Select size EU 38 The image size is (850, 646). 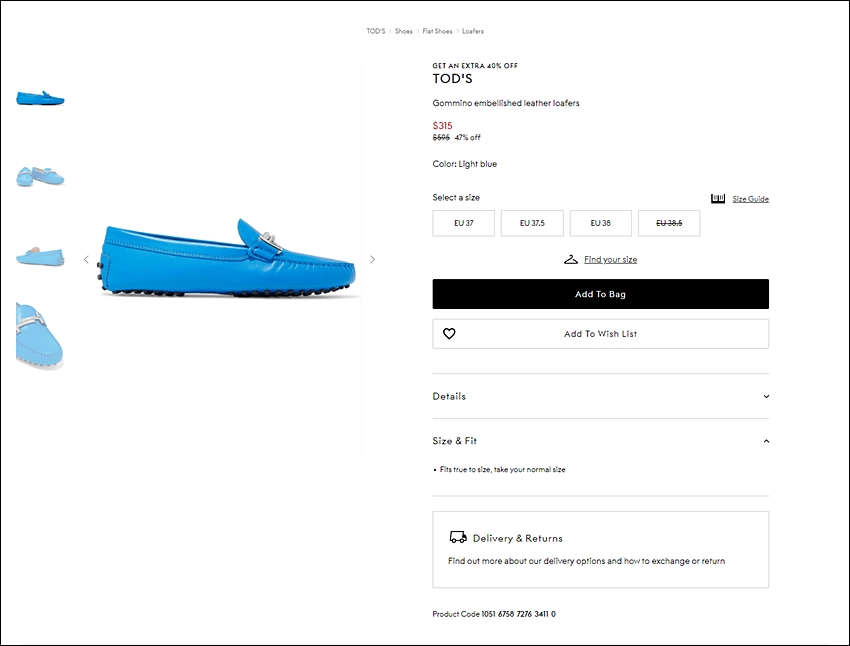point(600,223)
